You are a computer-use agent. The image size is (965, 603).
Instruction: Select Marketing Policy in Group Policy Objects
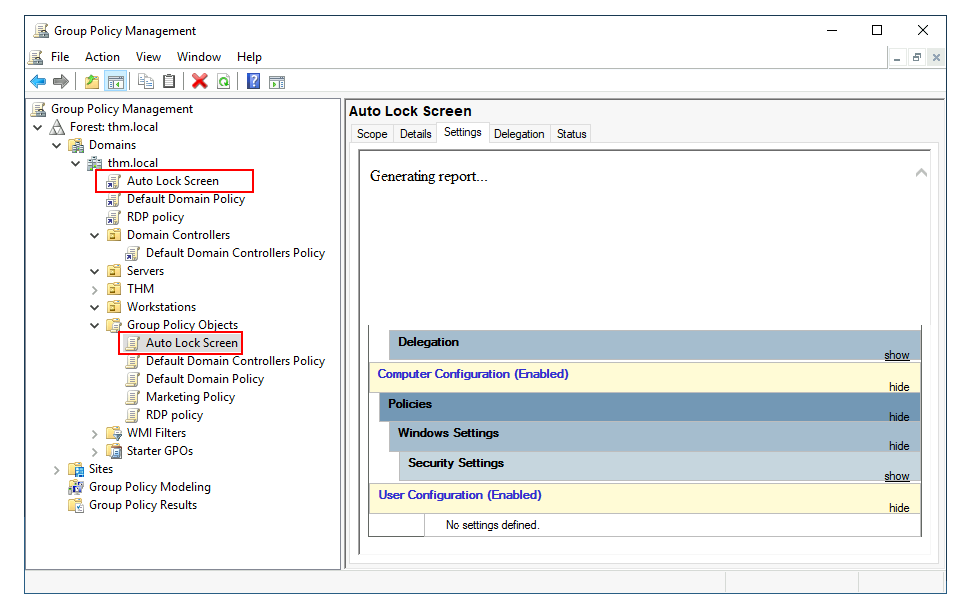190,397
